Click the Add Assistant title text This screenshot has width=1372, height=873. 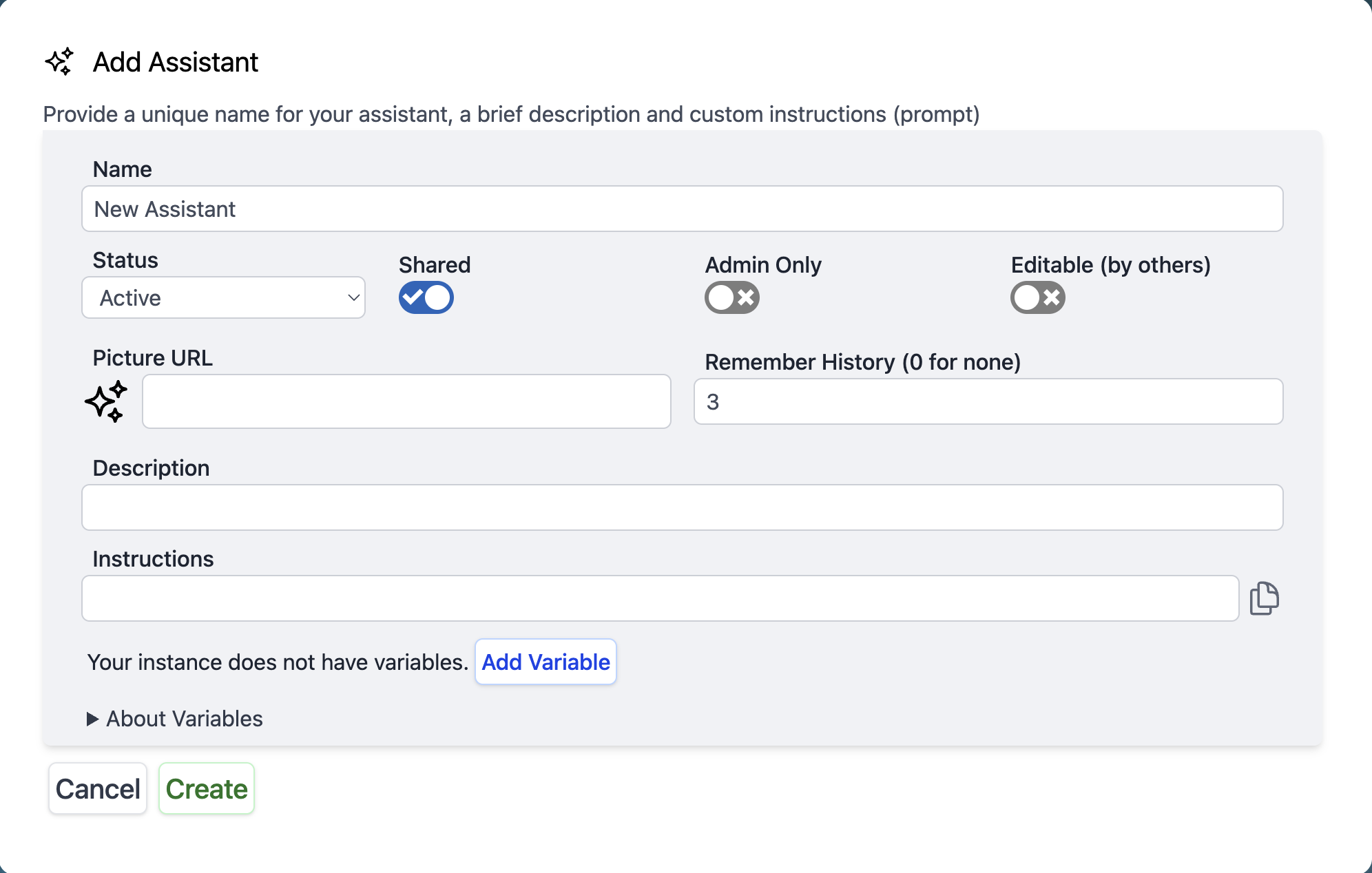[x=175, y=62]
